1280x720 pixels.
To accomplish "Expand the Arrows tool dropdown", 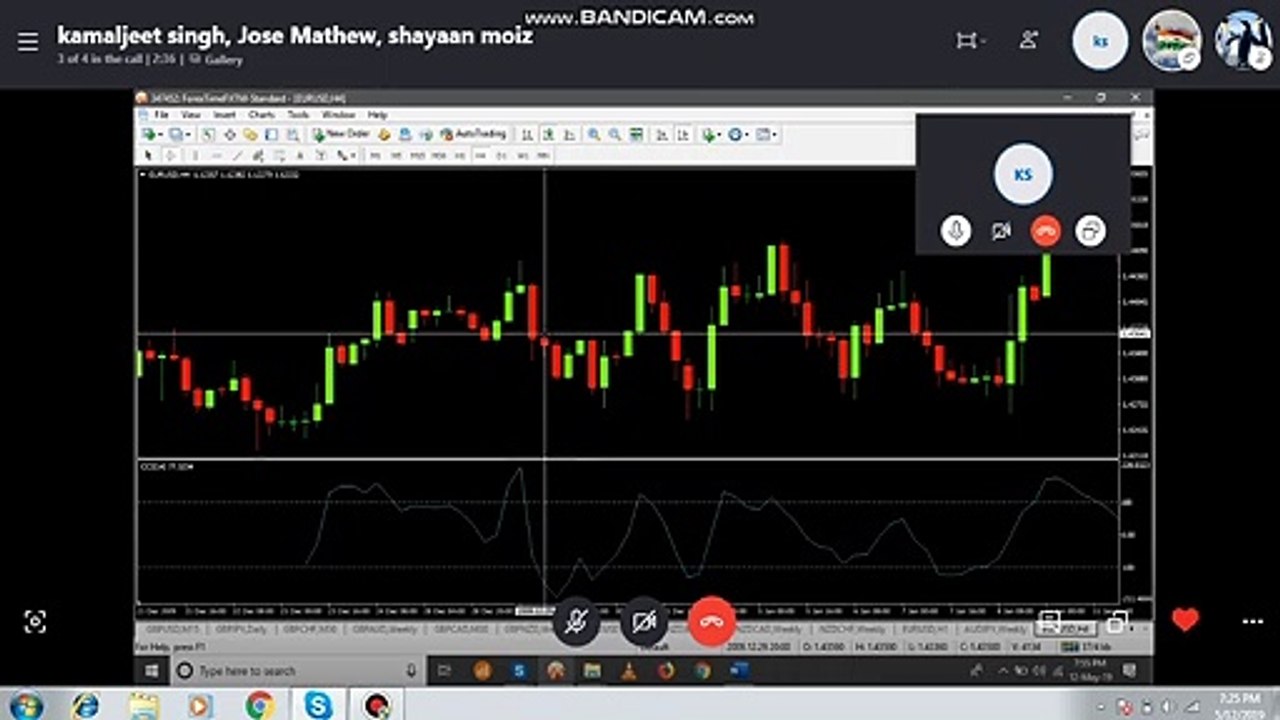I will 353,155.
